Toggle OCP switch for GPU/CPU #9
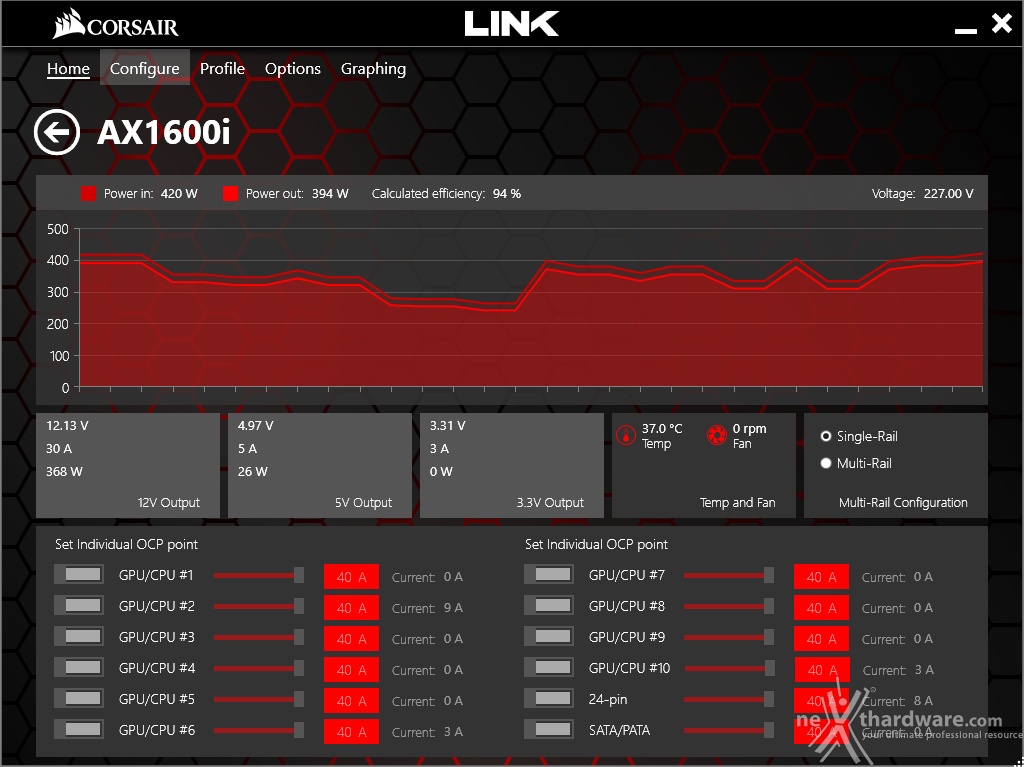 (x=549, y=636)
